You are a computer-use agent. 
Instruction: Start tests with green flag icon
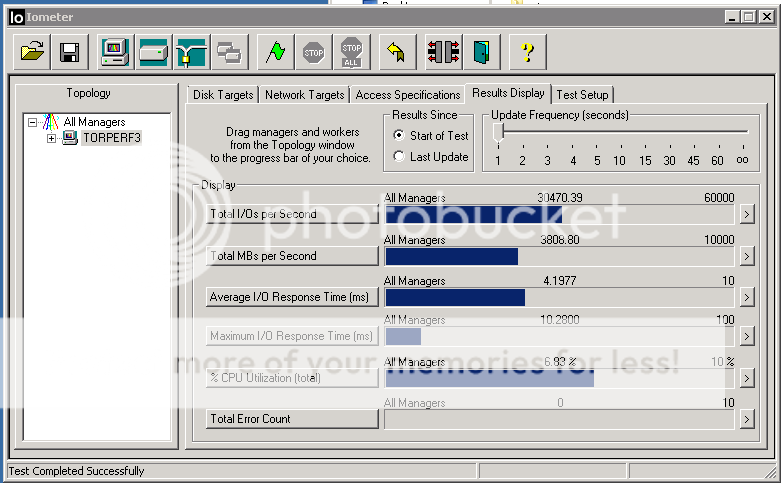coord(275,52)
